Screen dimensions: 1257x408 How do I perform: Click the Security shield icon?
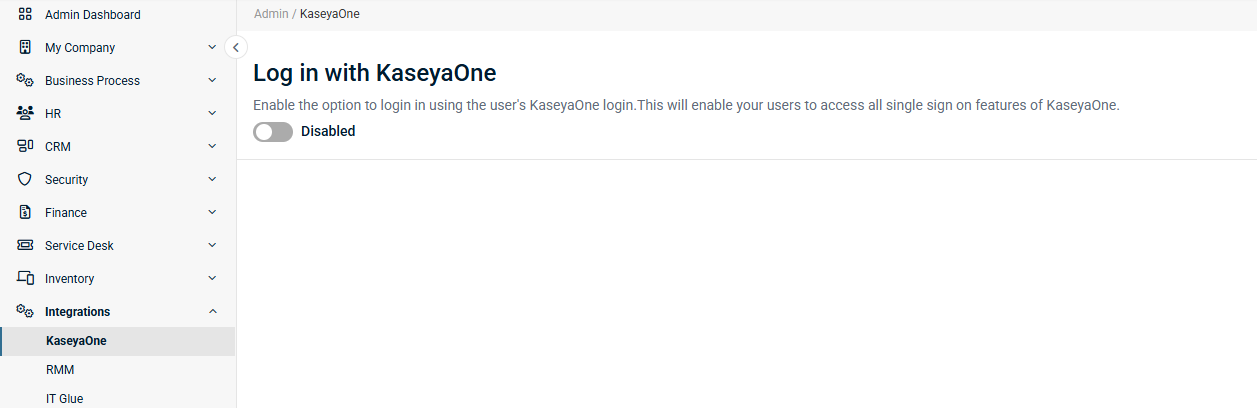click(x=25, y=180)
